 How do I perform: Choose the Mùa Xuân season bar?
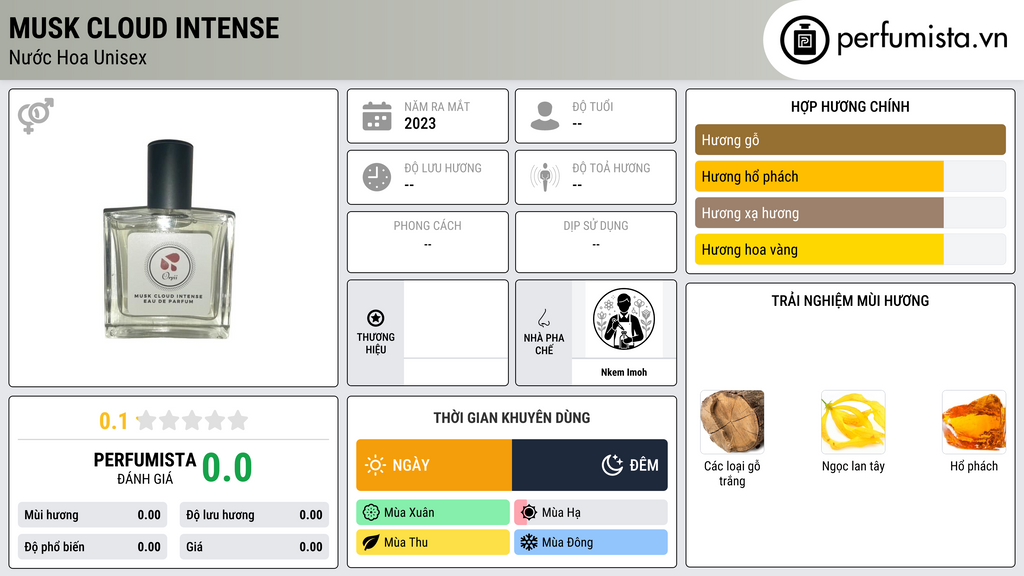click(x=433, y=513)
